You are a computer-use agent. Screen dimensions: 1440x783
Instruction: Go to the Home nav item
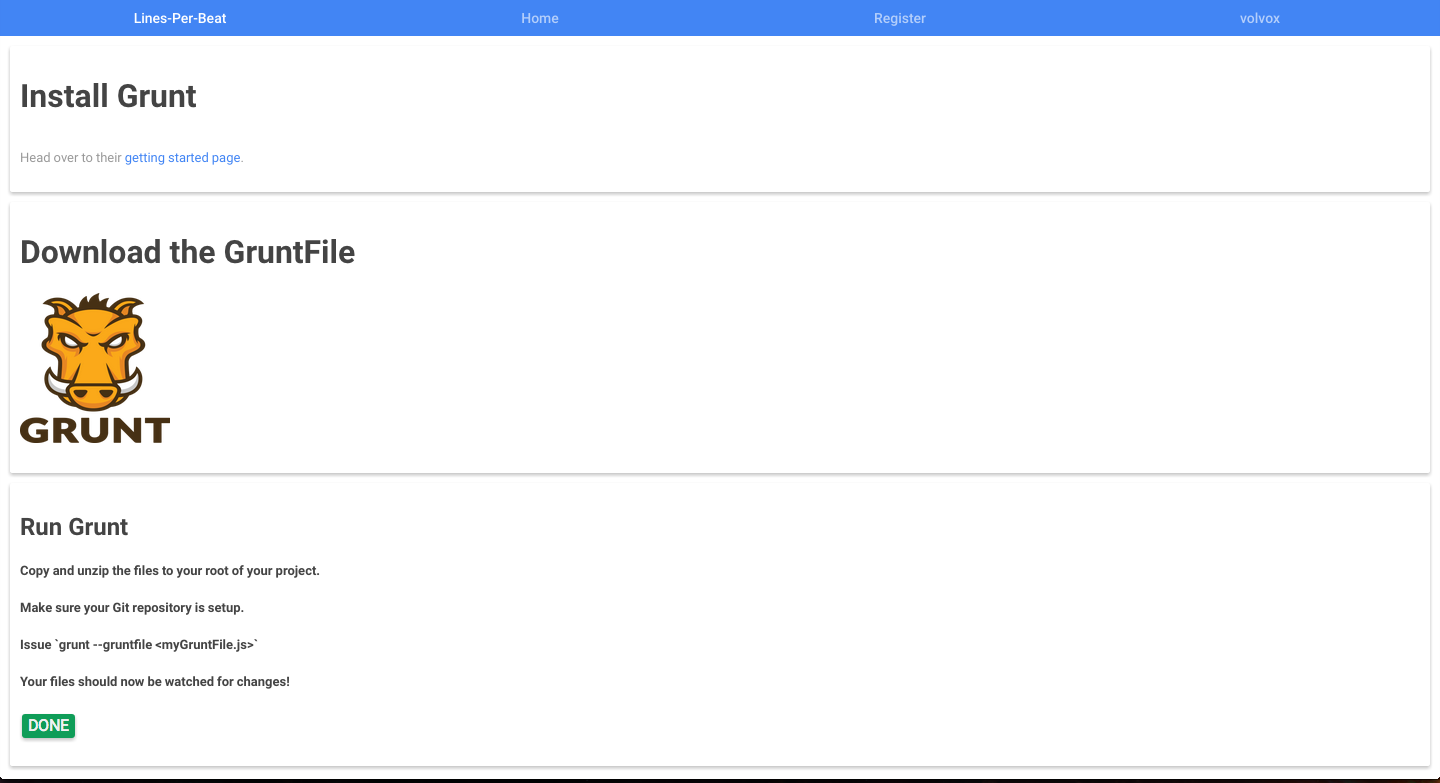(x=540, y=18)
